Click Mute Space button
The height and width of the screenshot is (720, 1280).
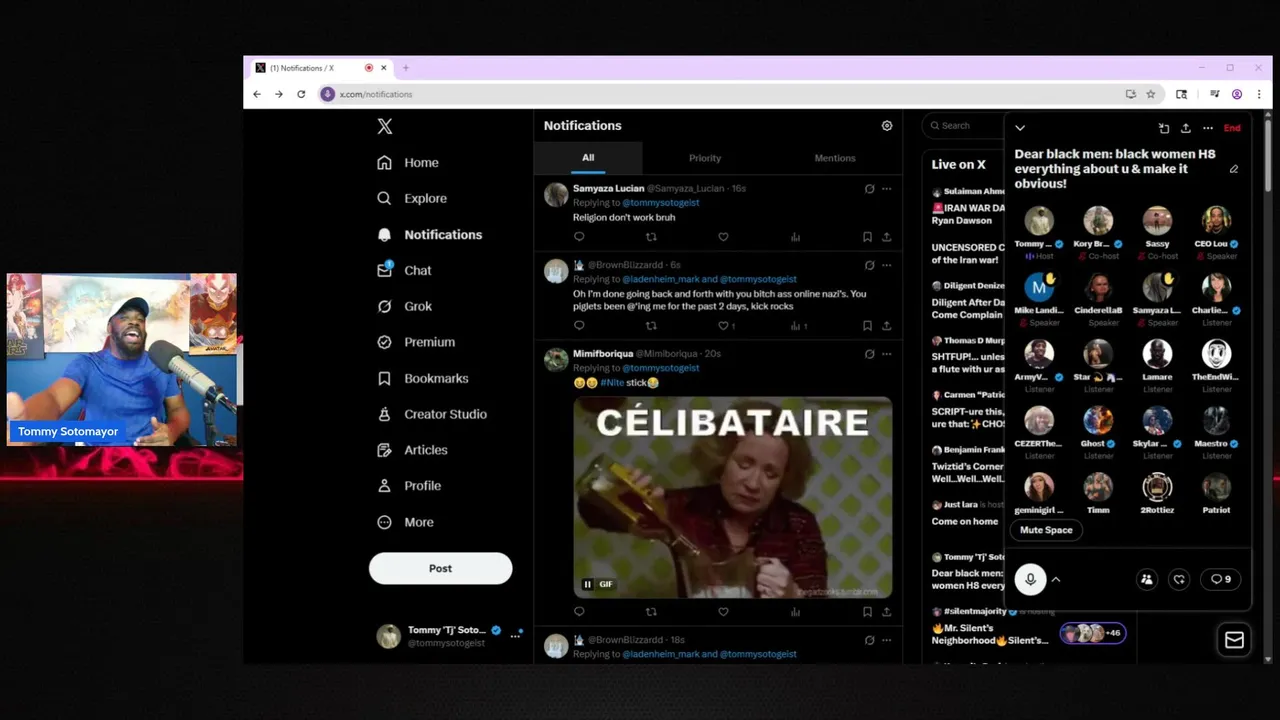tap(1046, 530)
